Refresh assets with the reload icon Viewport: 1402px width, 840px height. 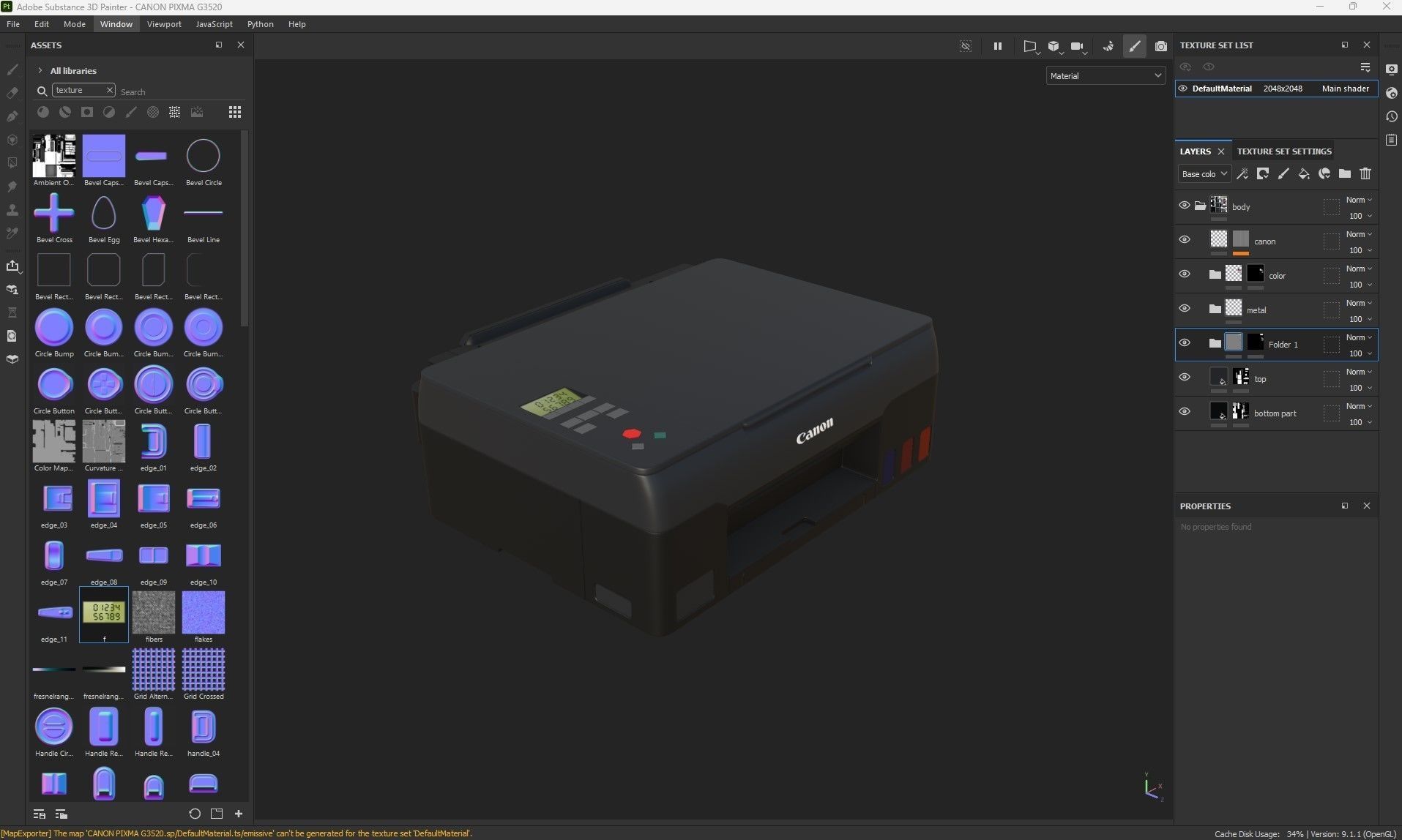[x=194, y=814]
